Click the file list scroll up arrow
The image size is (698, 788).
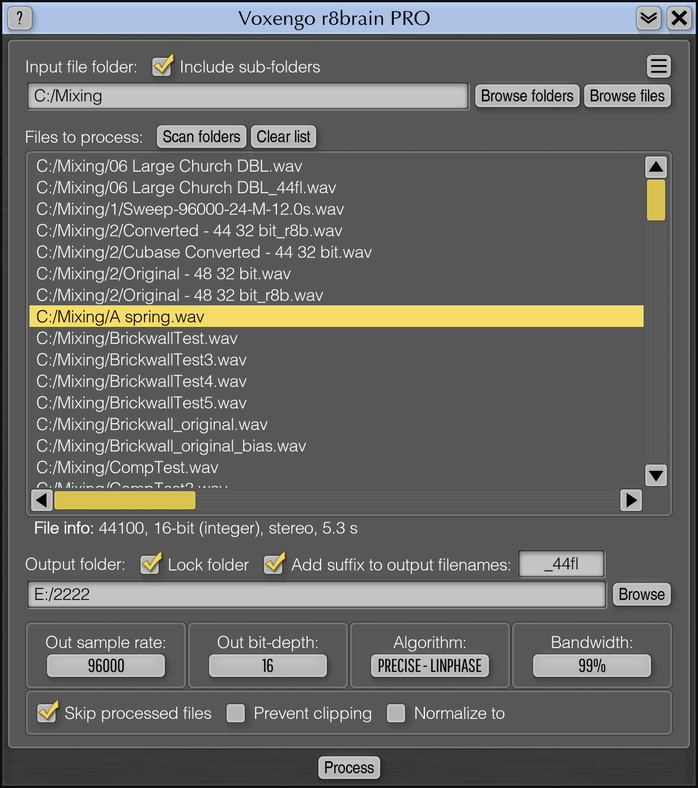pyautogui.click(x=656, y=167)
